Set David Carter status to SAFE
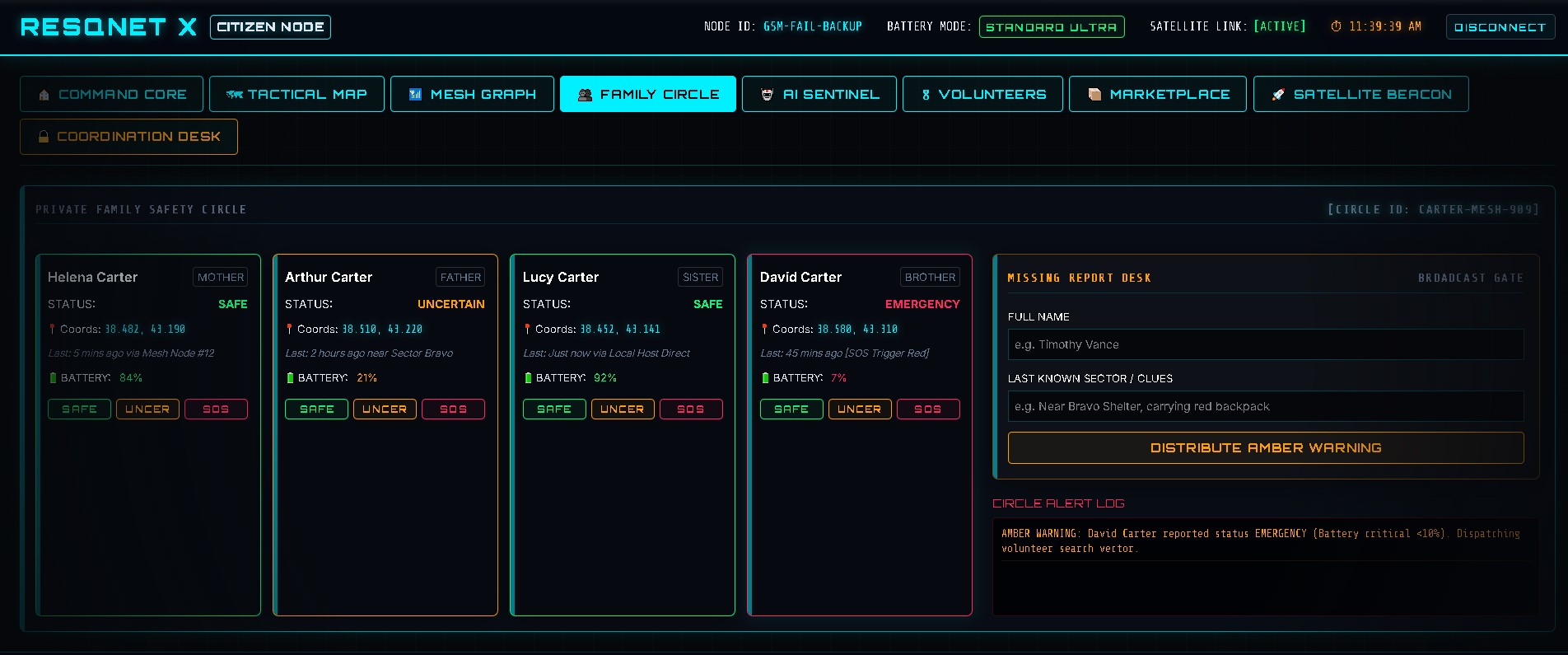 (x=791, y=409)
